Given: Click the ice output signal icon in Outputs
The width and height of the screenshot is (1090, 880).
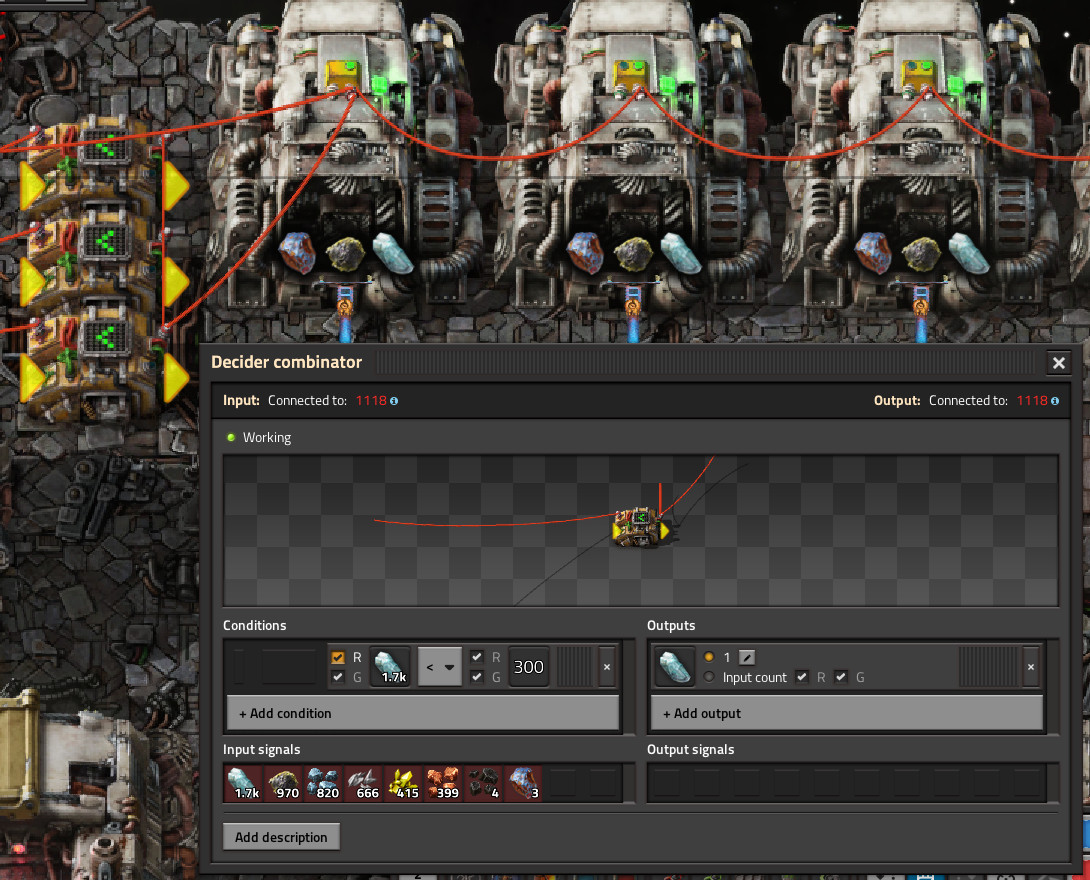Looking at the screenshot, I should (675, 667).
